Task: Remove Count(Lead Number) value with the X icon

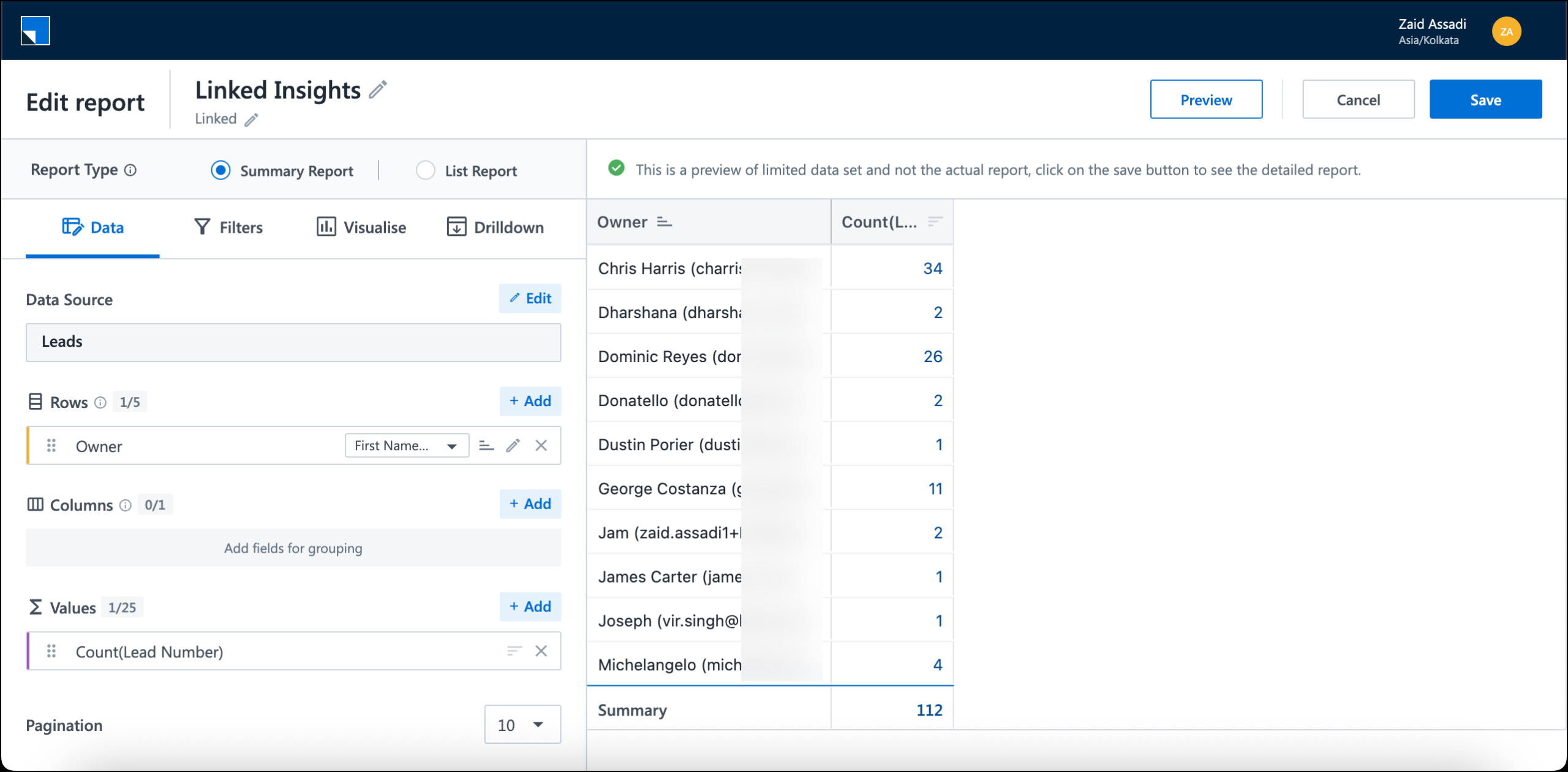Action: pos(541,651)
